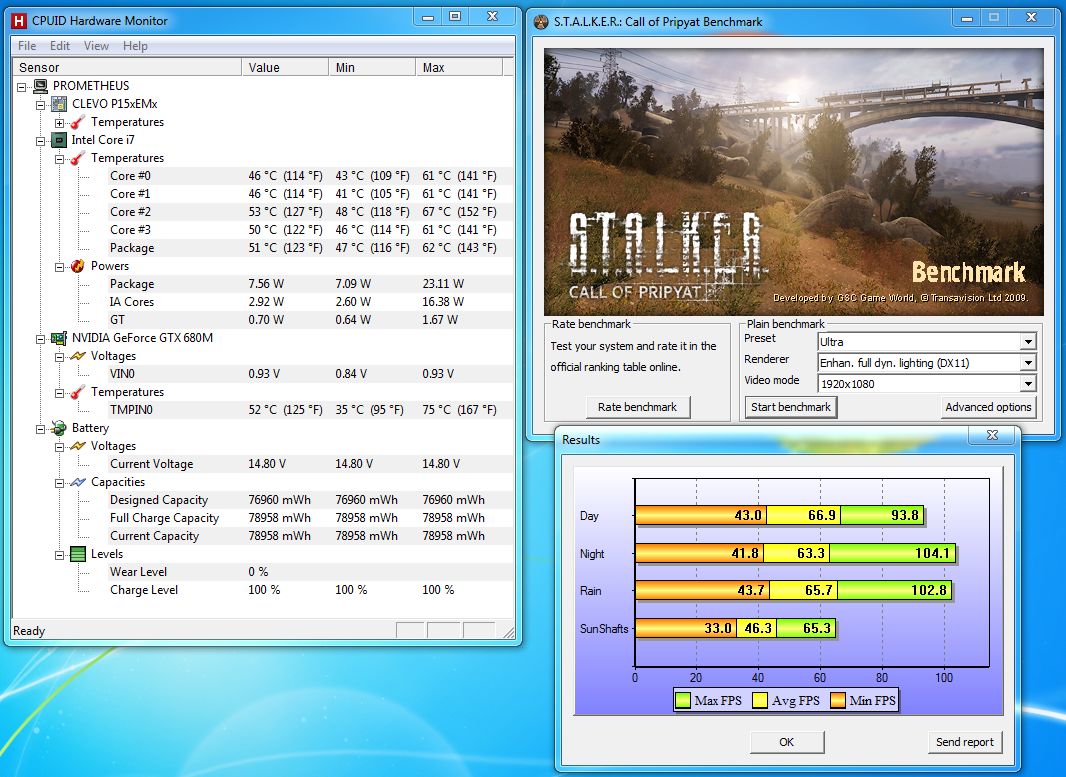The image size is (1066, 777).
Task: Click the NVIDIA GeForce GTX 680M card icon
Action: tap(59, 338)
